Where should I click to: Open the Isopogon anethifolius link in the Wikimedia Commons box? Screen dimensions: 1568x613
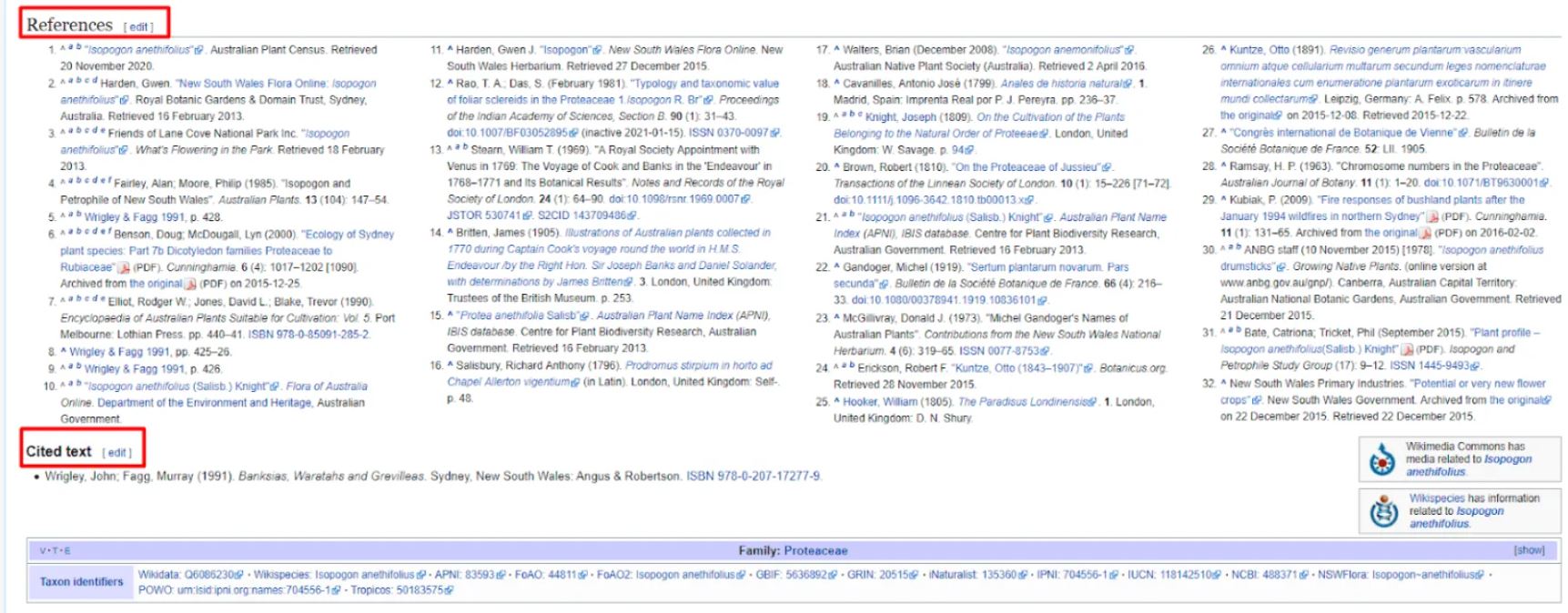click(1468, 466)
